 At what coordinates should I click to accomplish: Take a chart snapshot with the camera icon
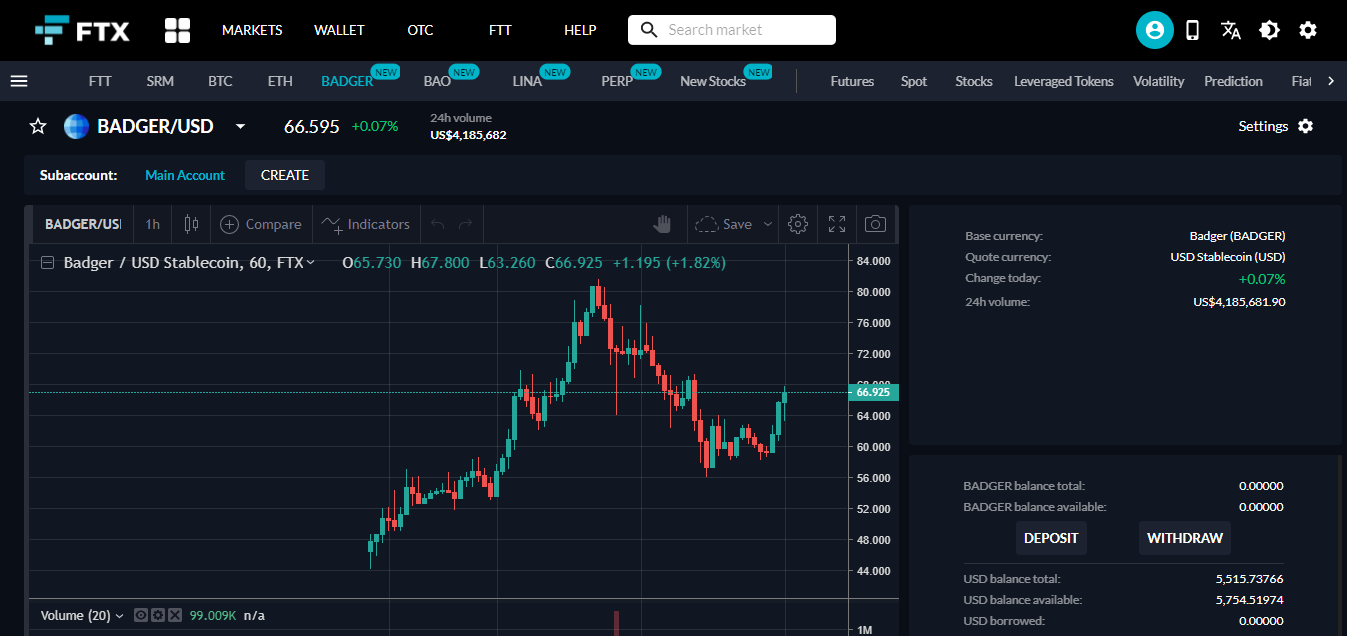tap(875, 224)
